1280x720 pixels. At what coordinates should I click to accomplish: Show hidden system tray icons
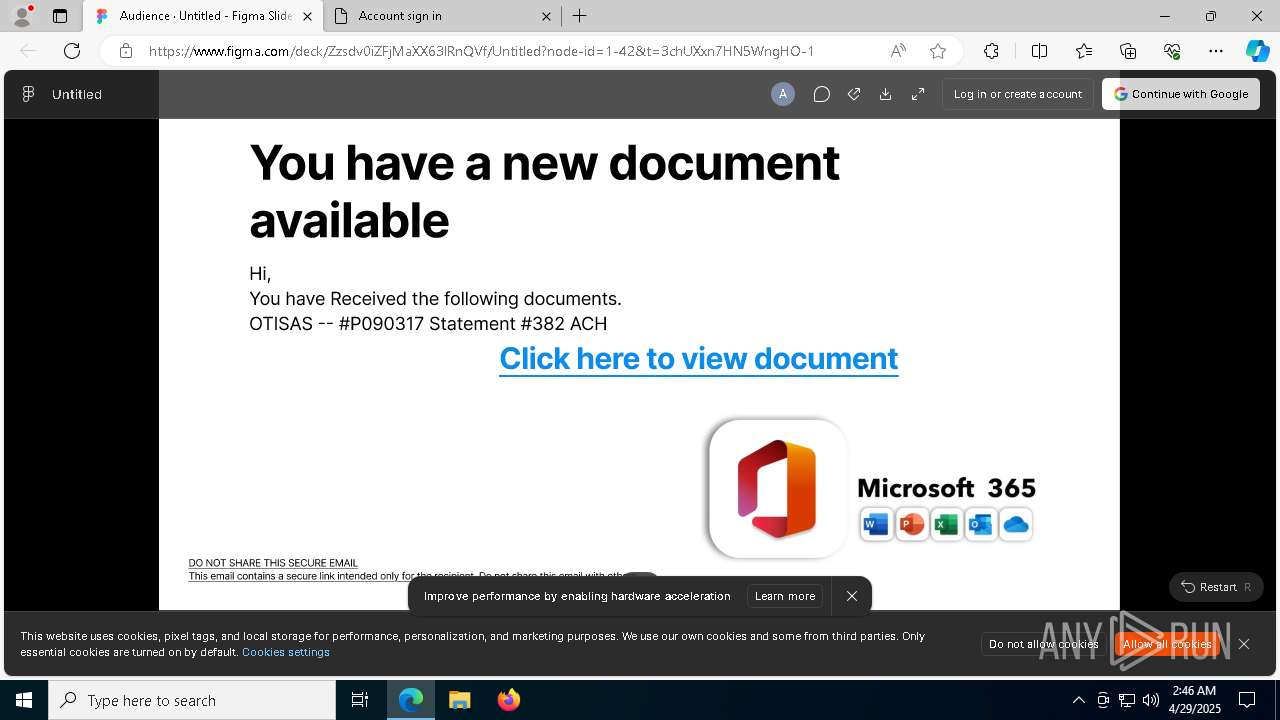1078,700
